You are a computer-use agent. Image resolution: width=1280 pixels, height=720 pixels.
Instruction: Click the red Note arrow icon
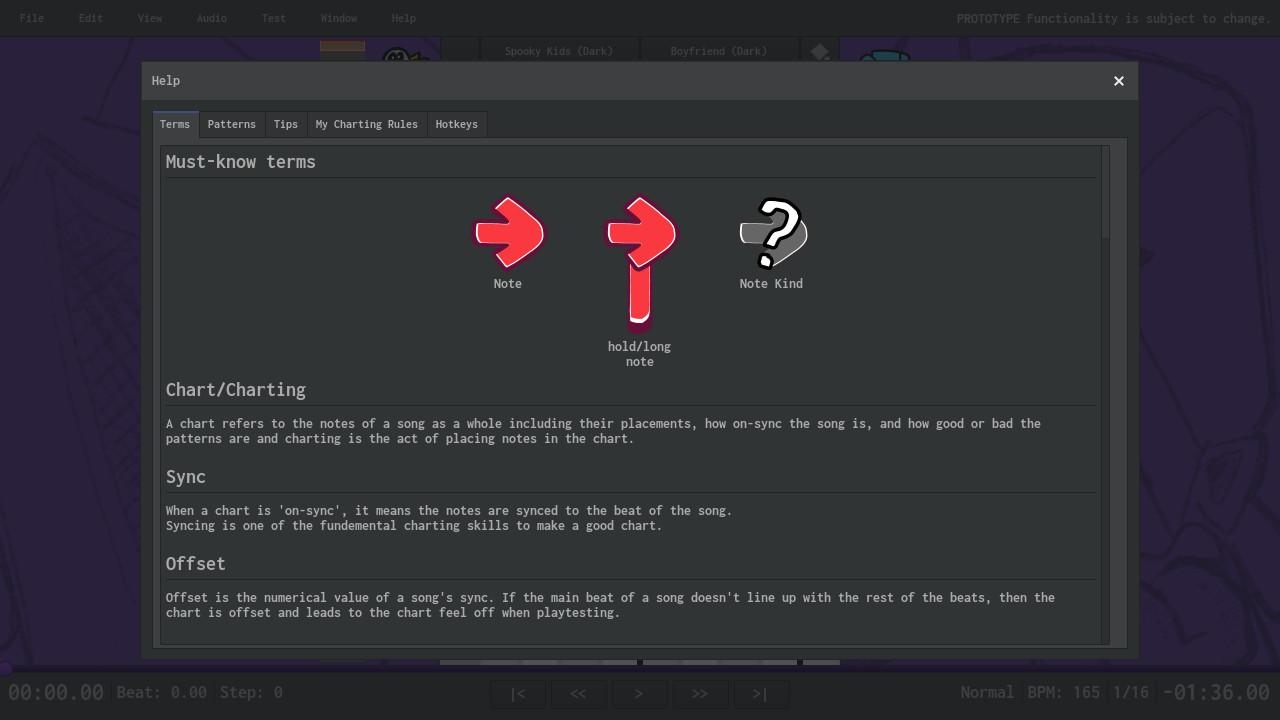pyautogui.click(x=508, y=233)
